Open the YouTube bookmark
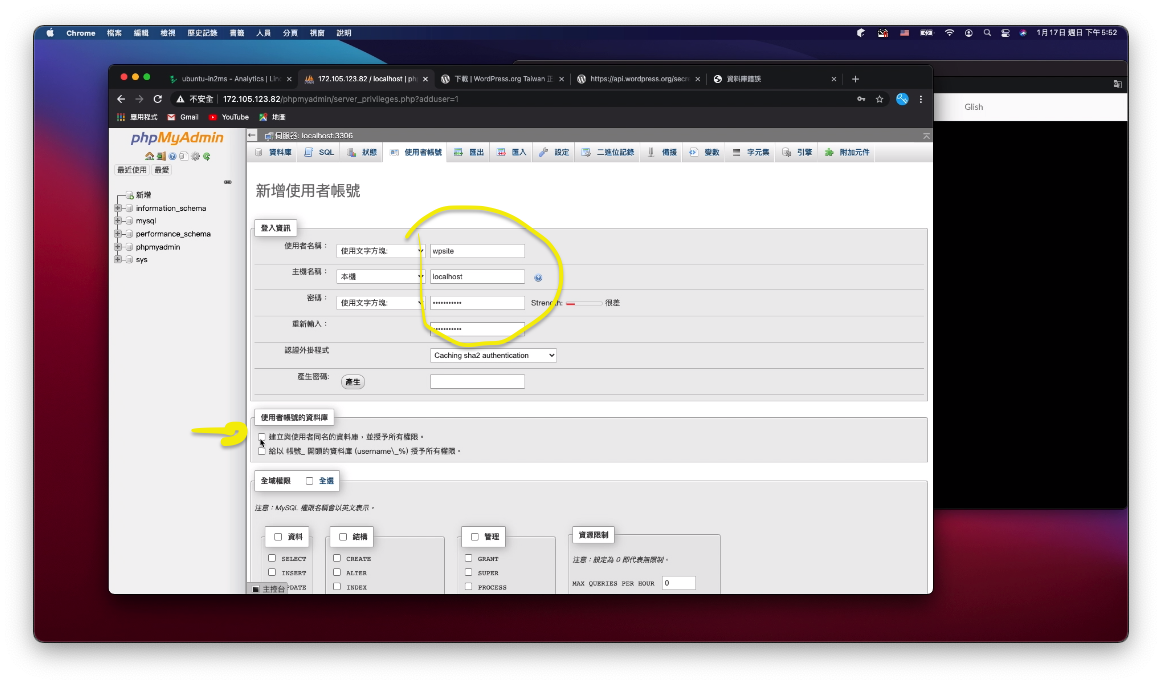 click(x=229, y=117)
